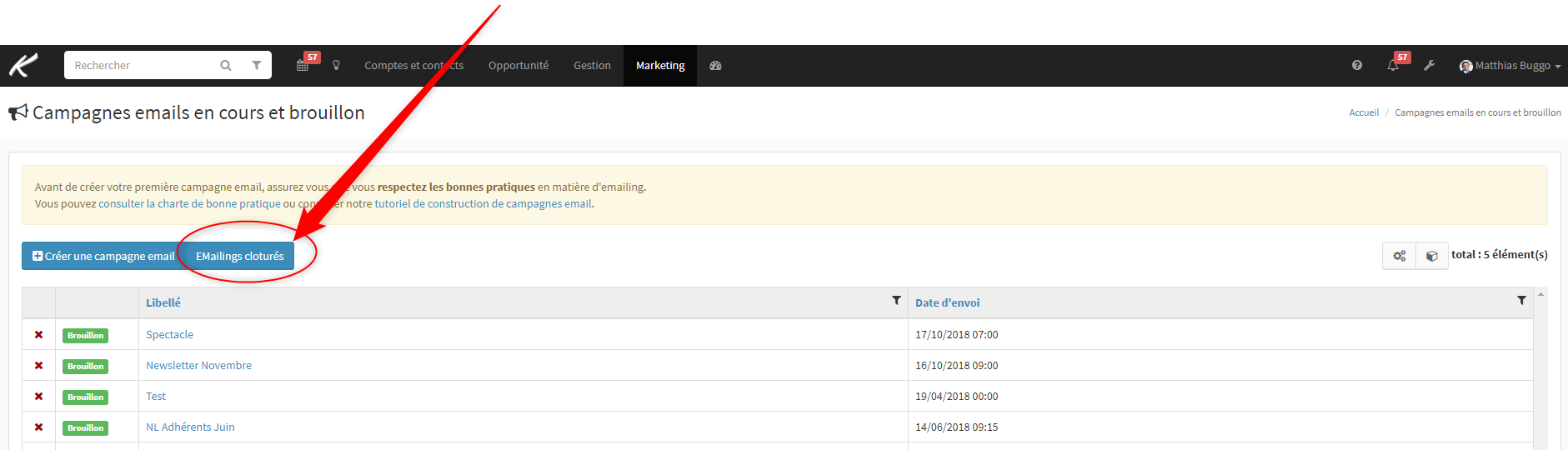
Task: Click the app logo in navbar
Action: click(23, 65)
